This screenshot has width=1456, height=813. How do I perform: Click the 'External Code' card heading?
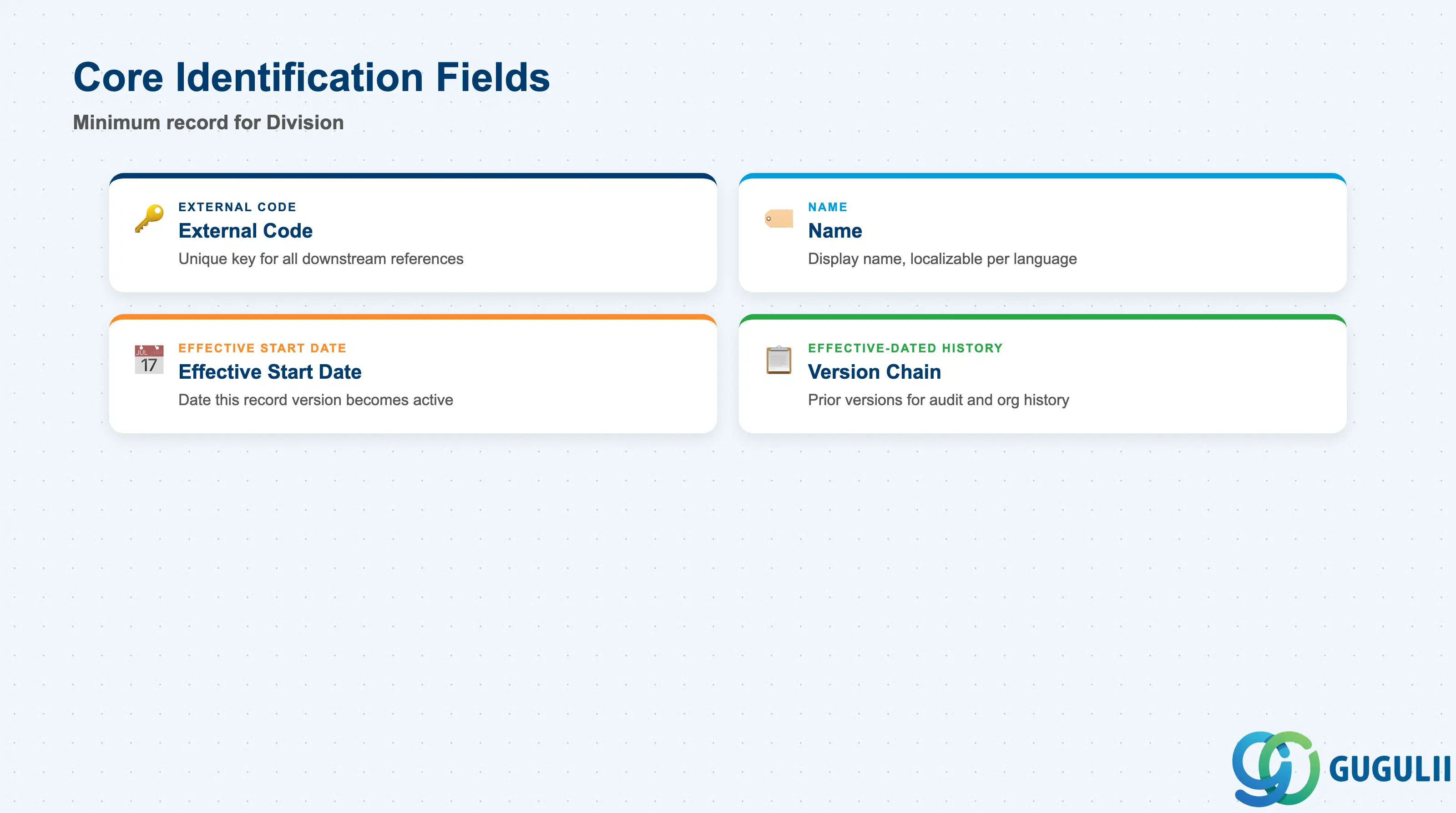pos(245,231)
